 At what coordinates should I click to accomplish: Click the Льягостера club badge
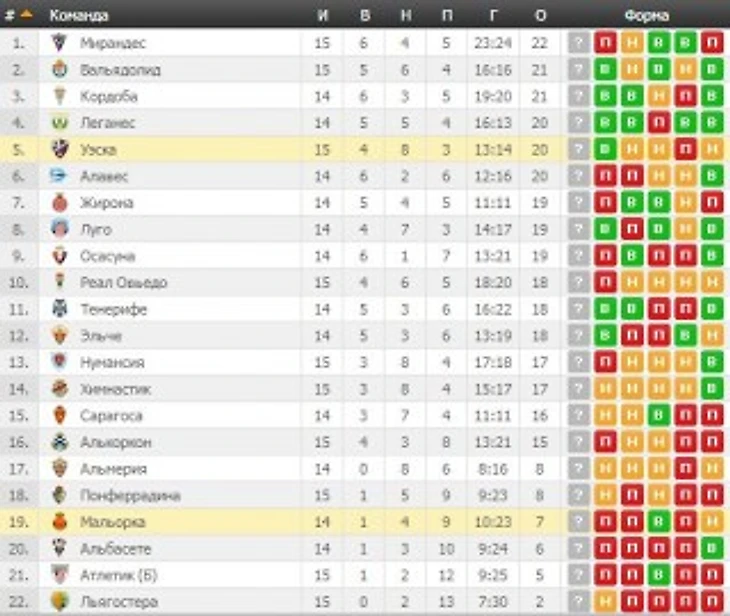[x=60, y=602]
